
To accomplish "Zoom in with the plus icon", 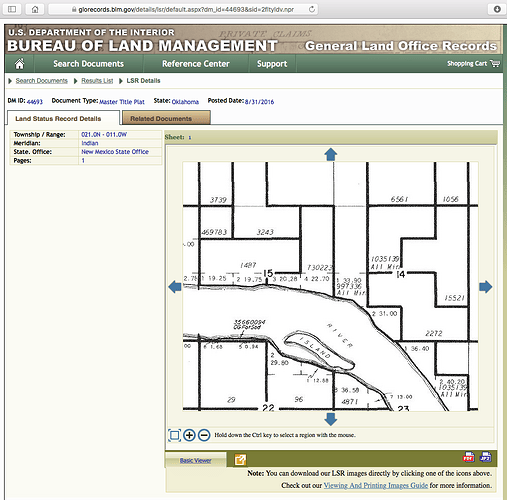I will tap(189, 435).
